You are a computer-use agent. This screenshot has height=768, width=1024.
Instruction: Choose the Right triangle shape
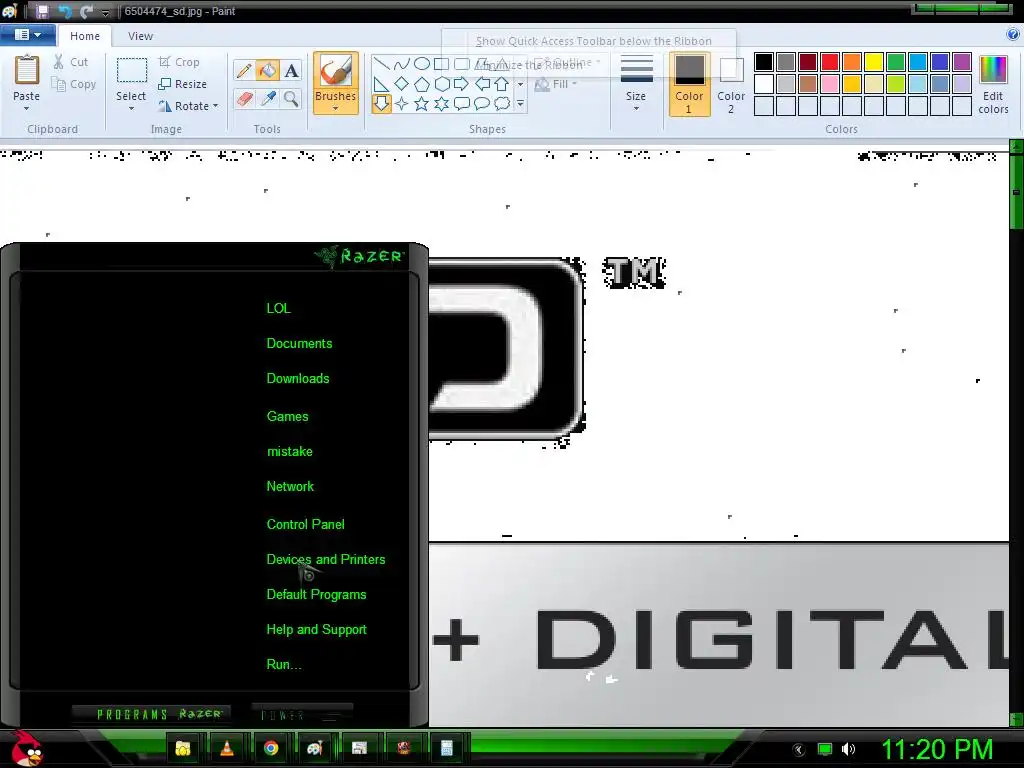381,84
